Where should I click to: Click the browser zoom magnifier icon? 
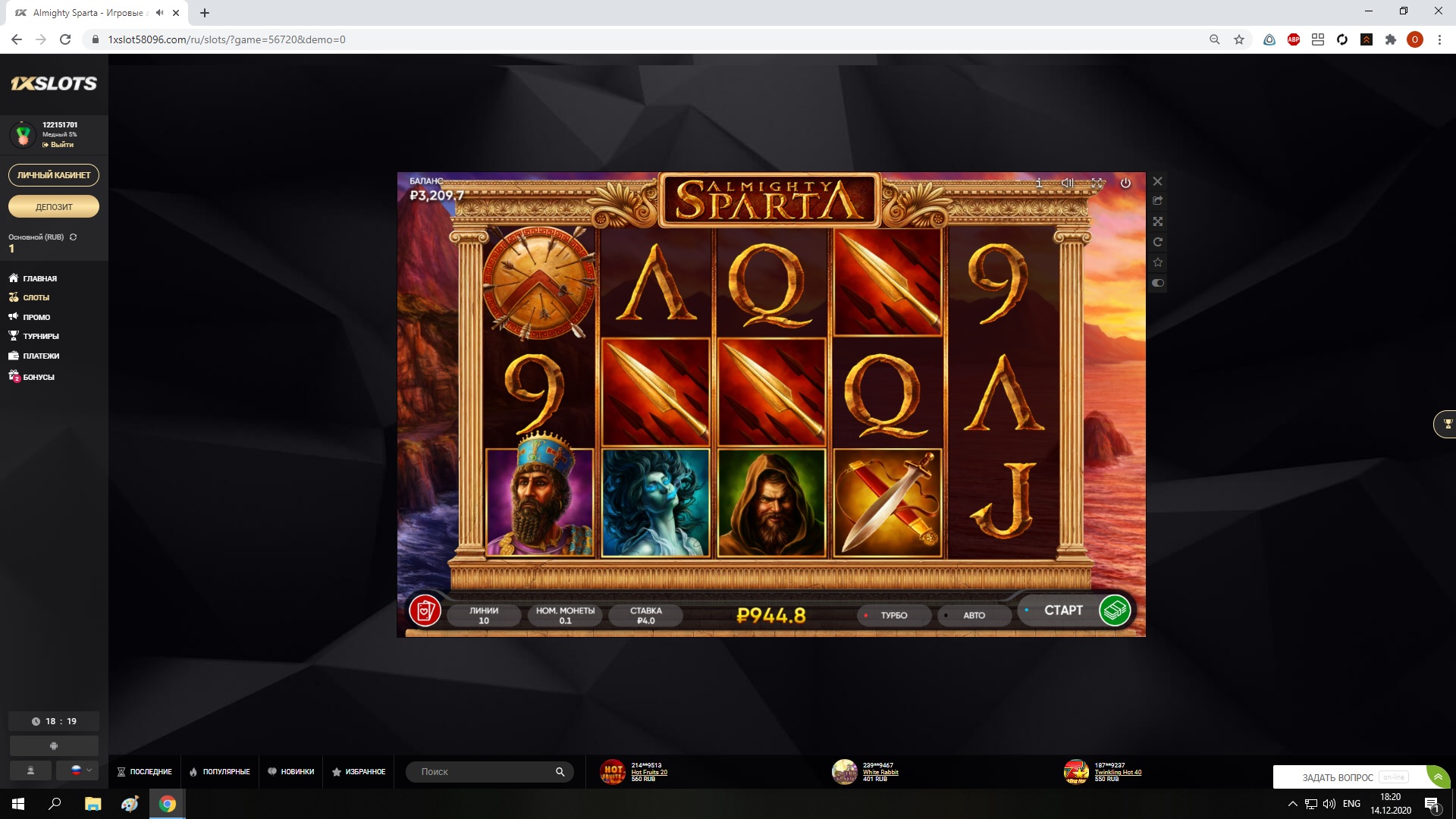pos(1214,39)
